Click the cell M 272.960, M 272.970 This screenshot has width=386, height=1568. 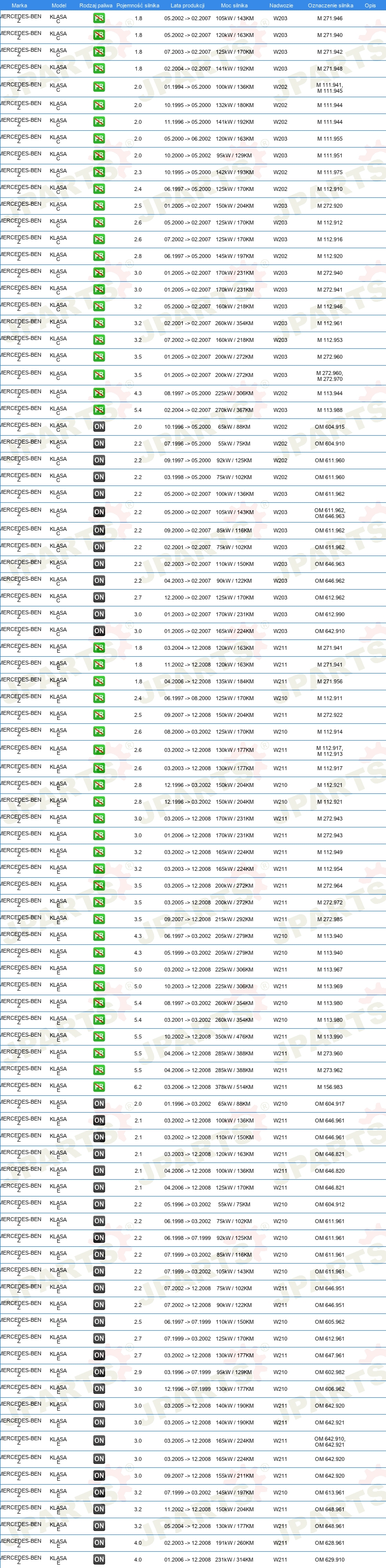tap(329, 376)
